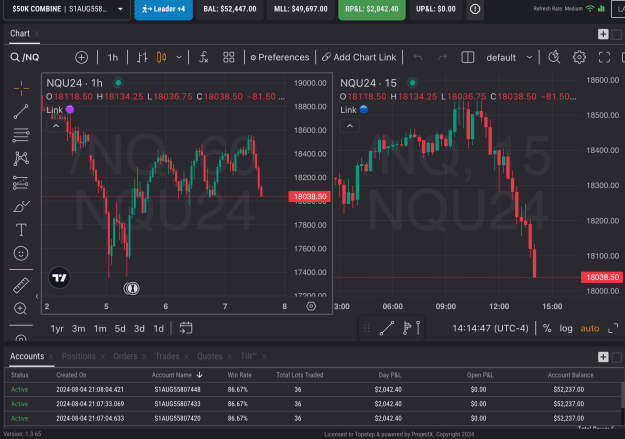625x439 pixels.
Task: Redo the last chart action
Action: click(x=442, y=57)
